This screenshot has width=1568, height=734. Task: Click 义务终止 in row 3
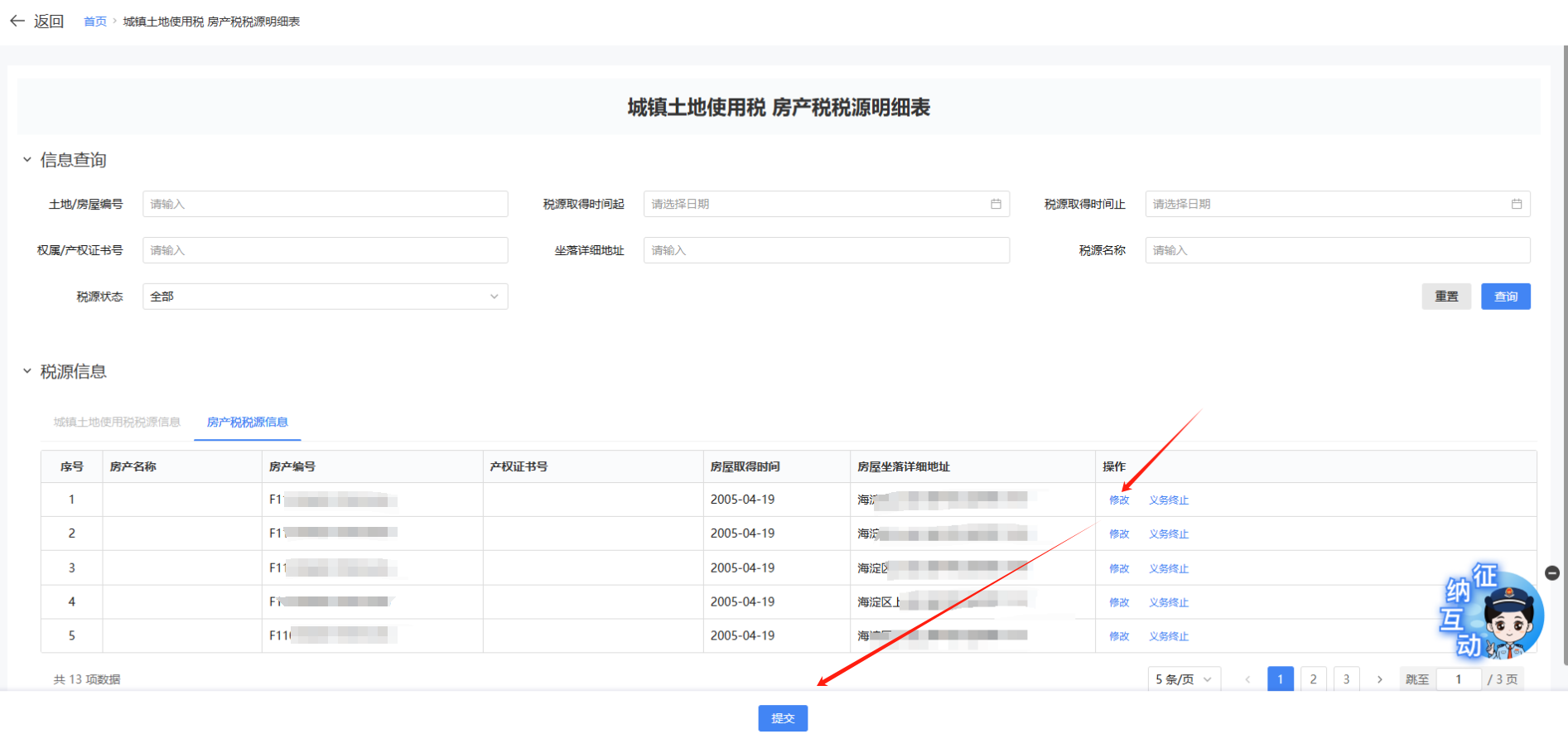[1169, 569]
